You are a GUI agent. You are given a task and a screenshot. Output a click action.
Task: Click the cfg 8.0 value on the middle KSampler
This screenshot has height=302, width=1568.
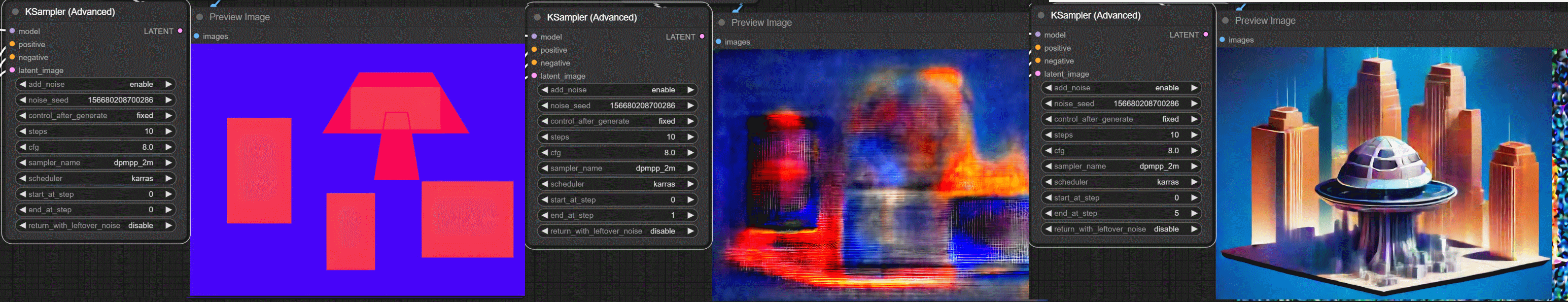[x=669, y=153]
